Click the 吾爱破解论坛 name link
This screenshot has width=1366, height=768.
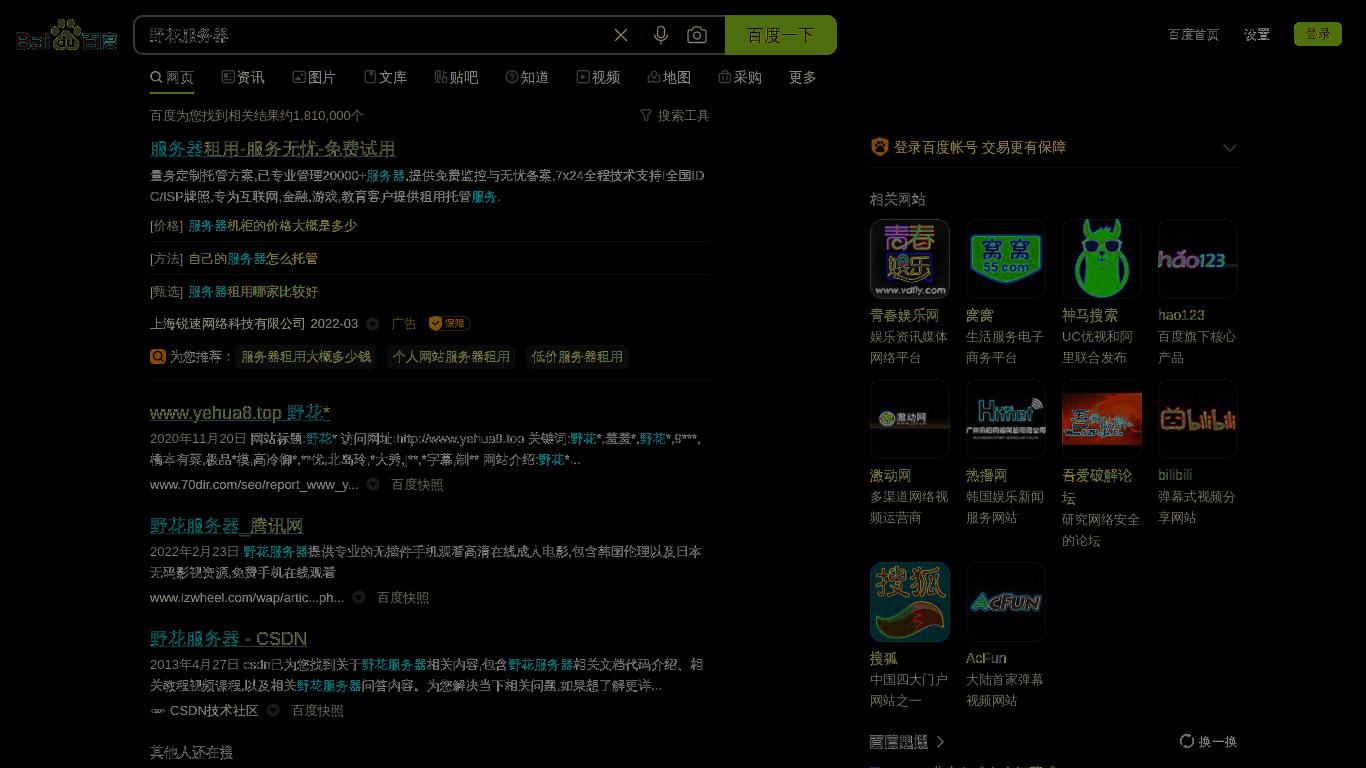click(x=1097, y=486)
